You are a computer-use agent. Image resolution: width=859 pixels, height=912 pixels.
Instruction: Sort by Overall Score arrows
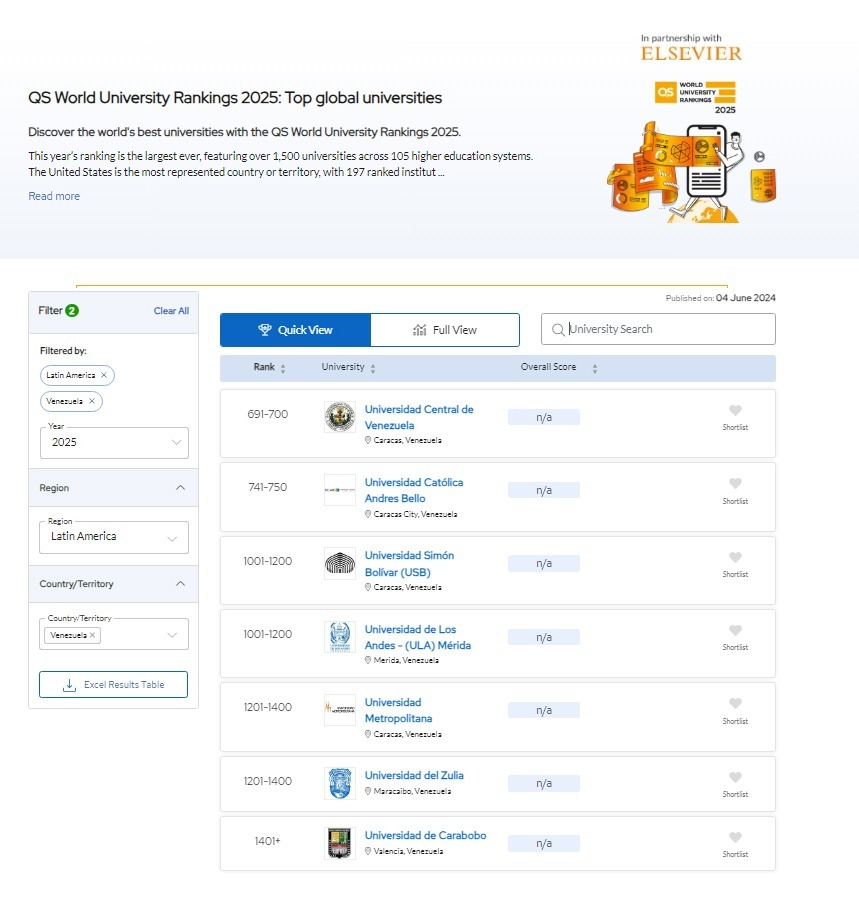point(594,368)
